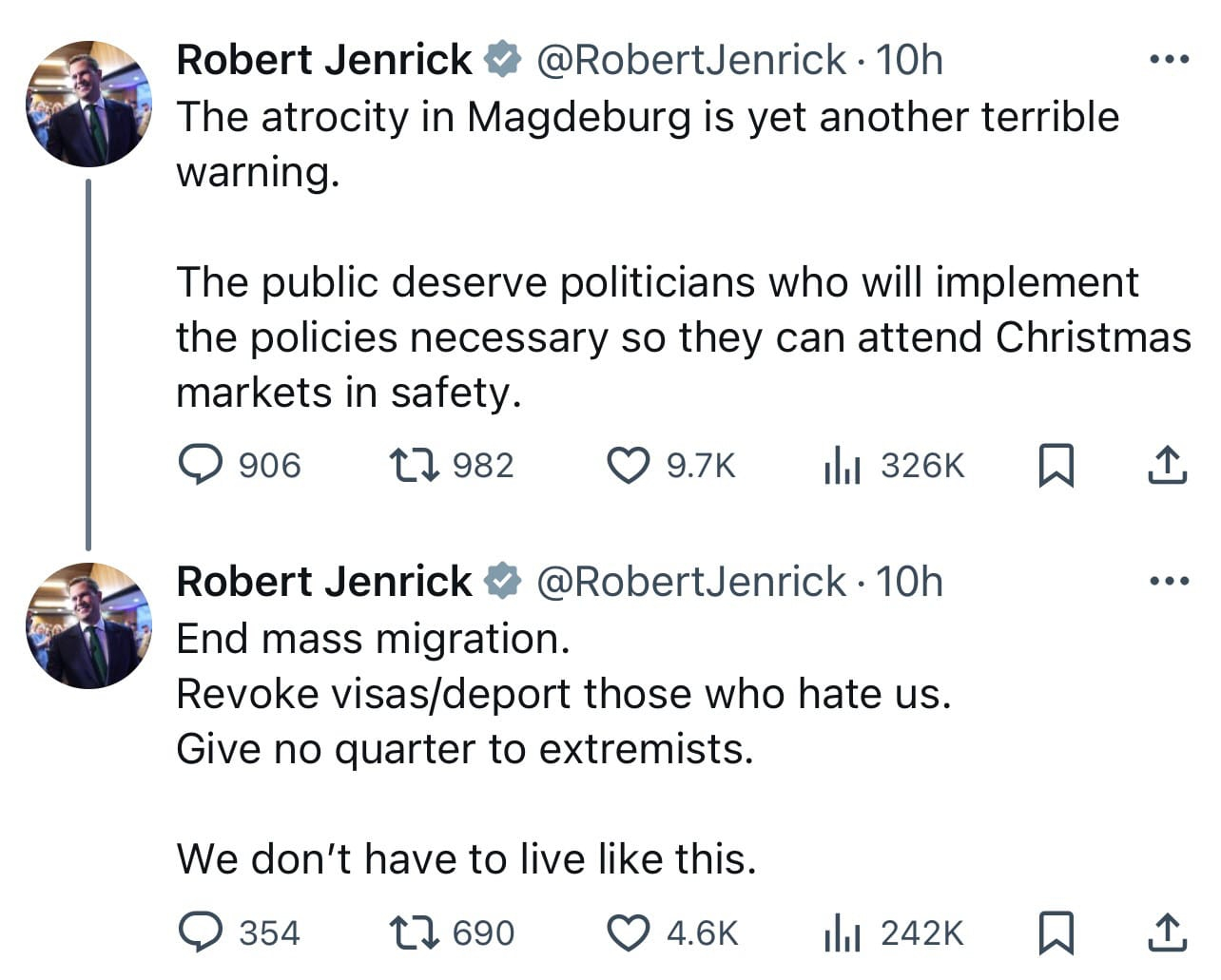Screen dimensions: 1221x980
Task: Open Robert Jenrick's name on first tweet
Action: [x=324, y=60]
